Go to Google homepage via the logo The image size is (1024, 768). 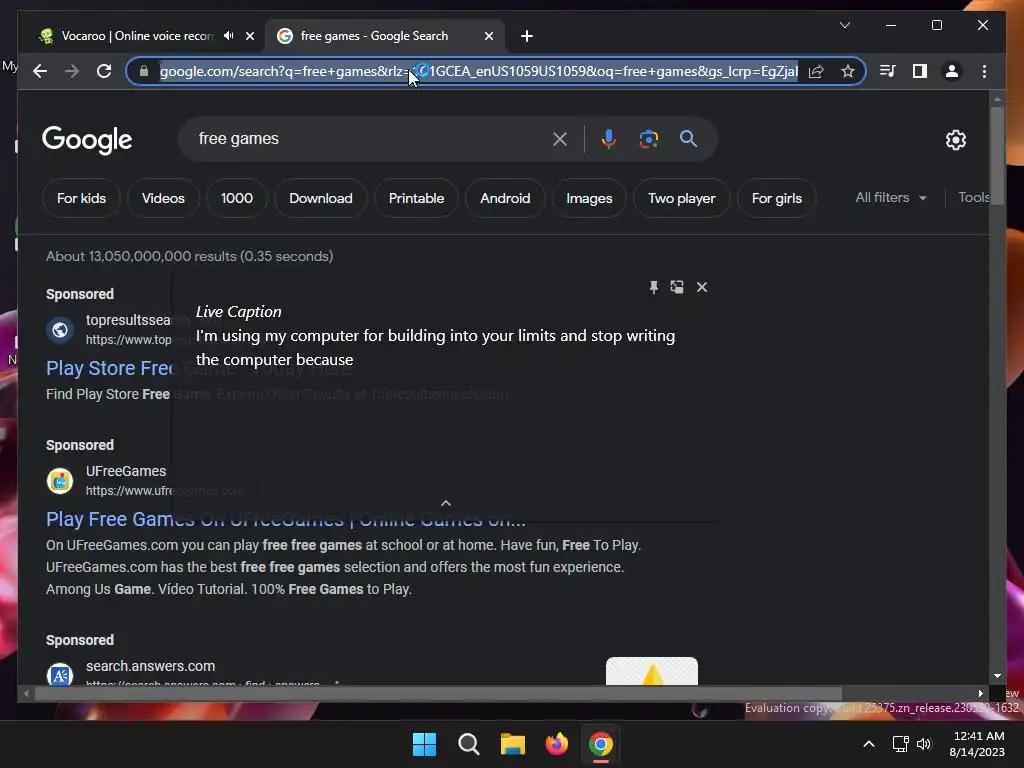click(87, 139)
